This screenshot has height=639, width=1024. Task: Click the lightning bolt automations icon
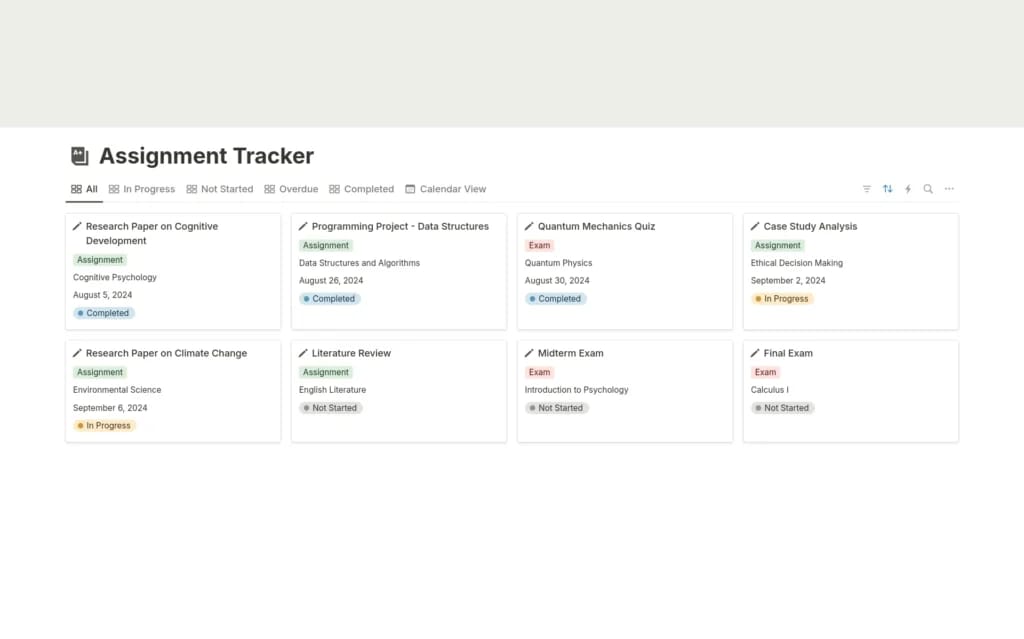pyautogui.click(x=908, y=189)
